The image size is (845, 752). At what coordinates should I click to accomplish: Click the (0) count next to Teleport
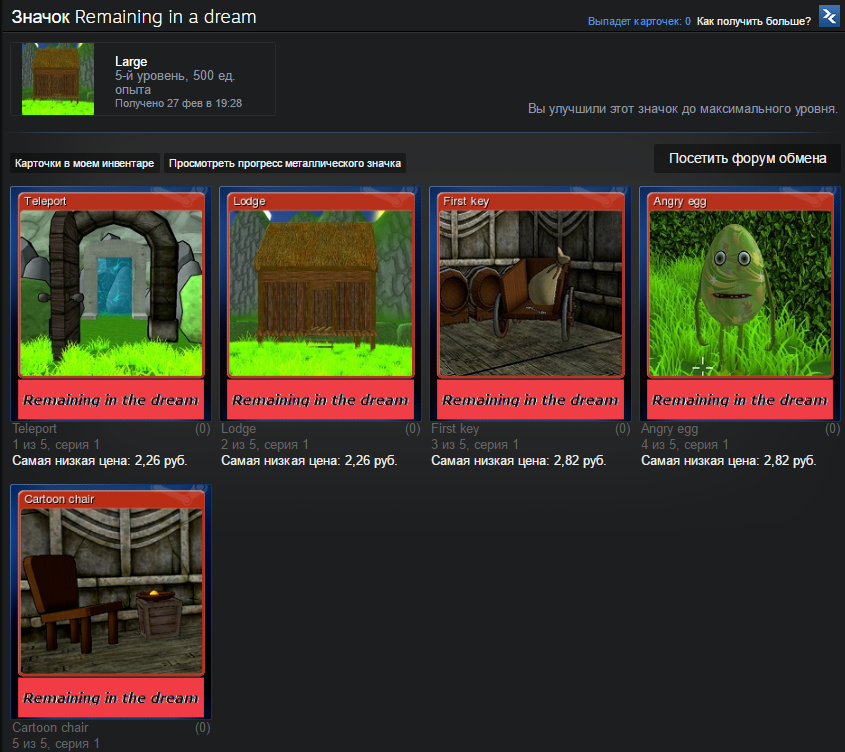[x=203, y=429]
